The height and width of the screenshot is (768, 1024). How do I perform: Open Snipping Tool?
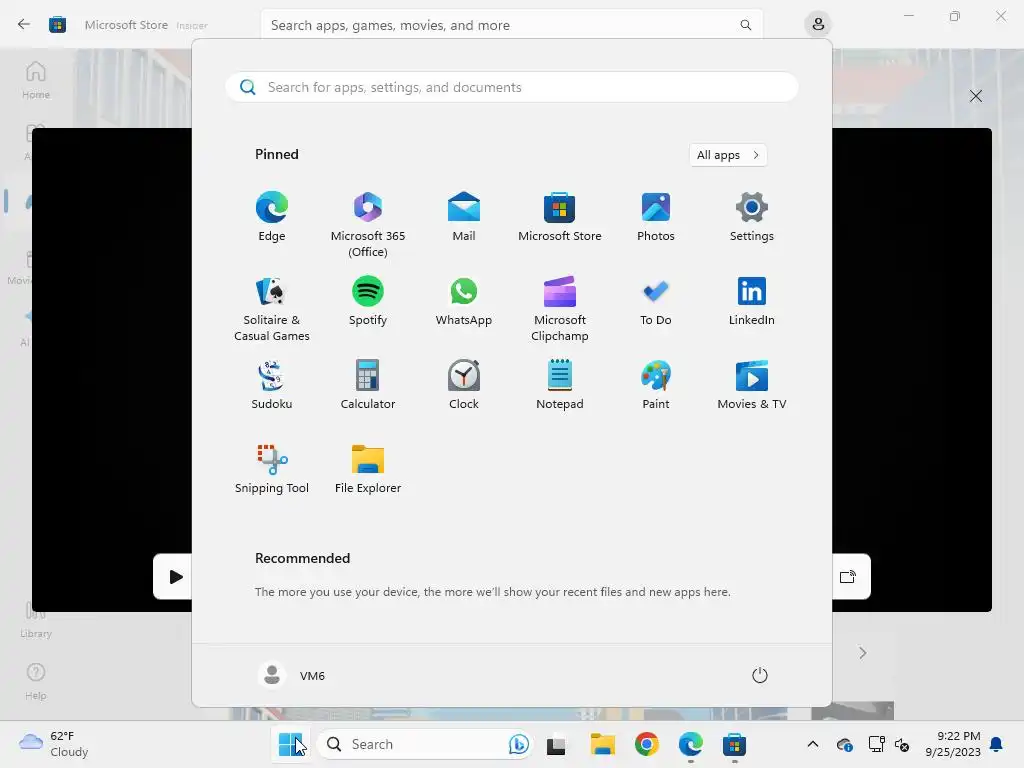click(272, 469)
